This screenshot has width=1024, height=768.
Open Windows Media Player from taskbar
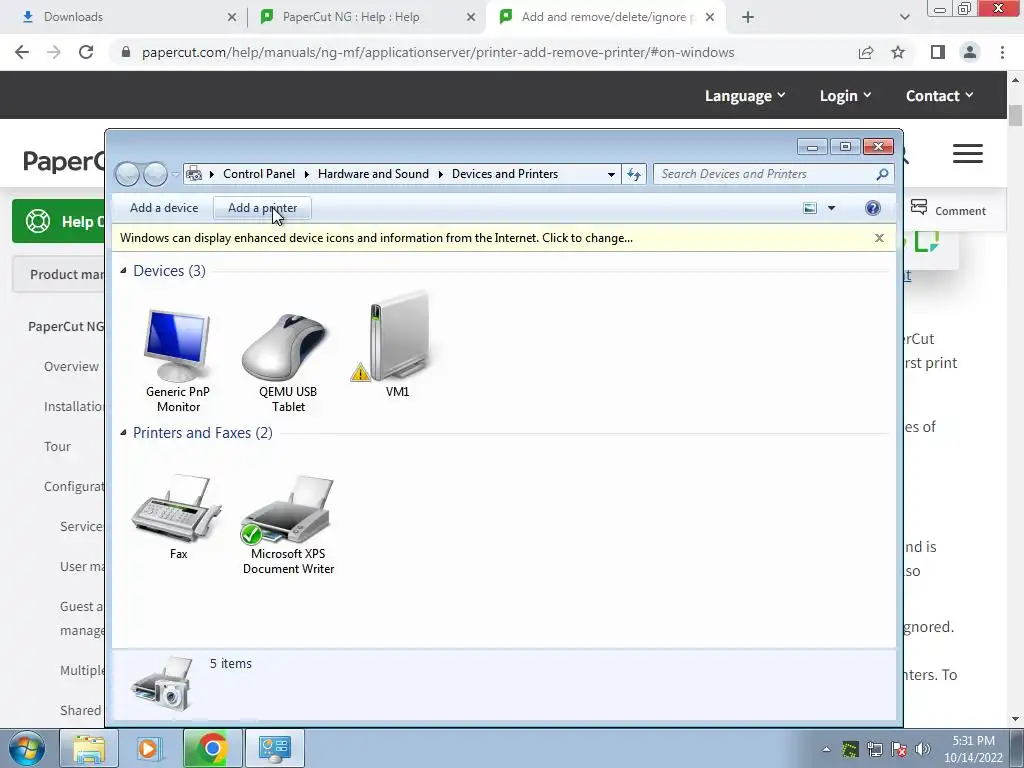tap(149, 748)
